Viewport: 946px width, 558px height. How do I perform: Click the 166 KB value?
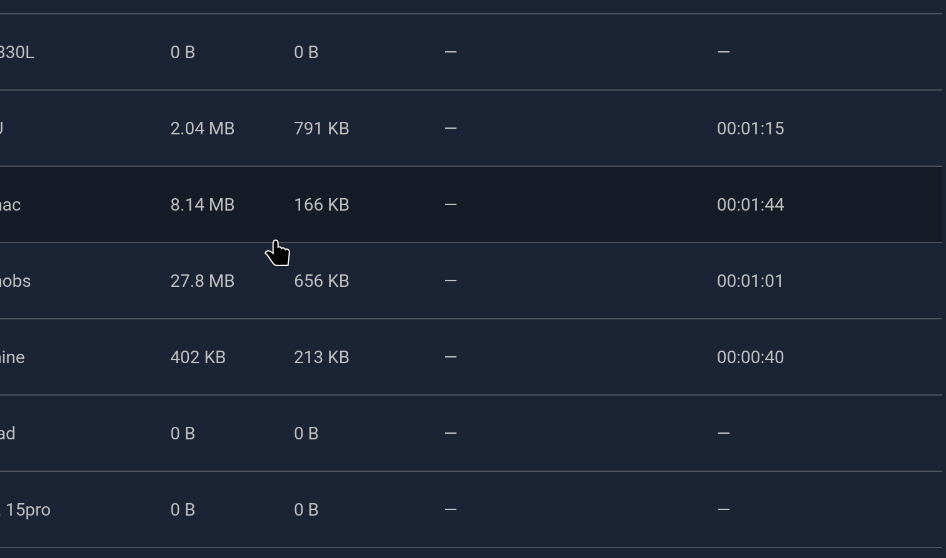coord(321,205)
